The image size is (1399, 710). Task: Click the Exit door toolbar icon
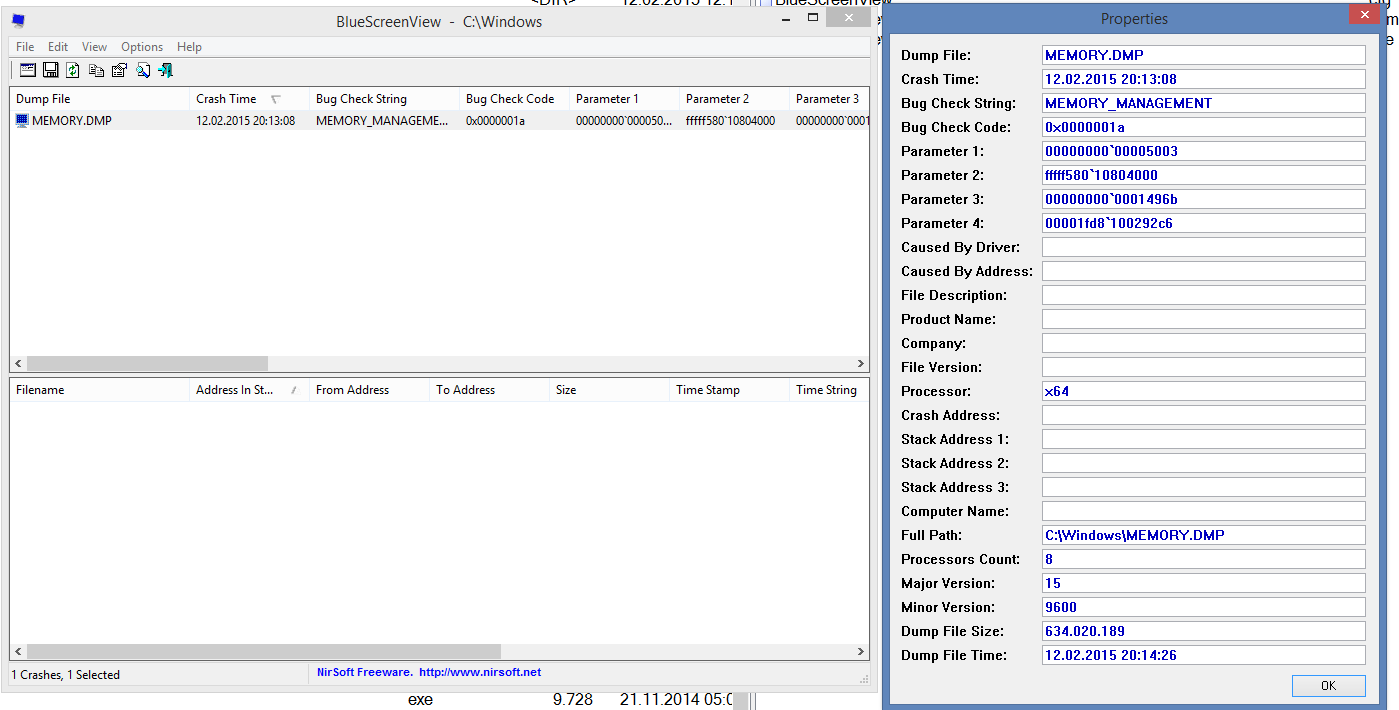(166, 70)
